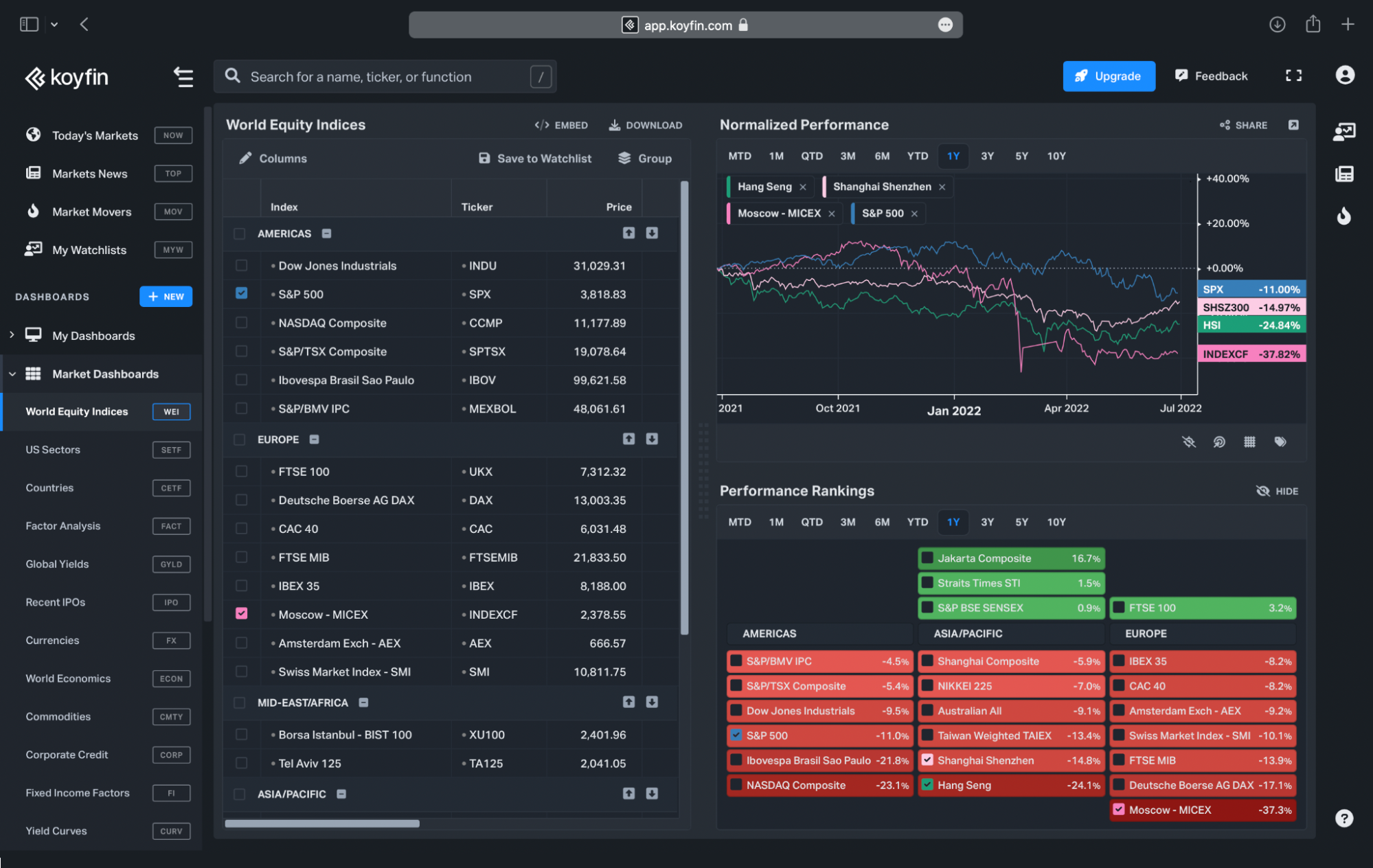Open Market Movers flame icon in sidebar

point(33,211)
